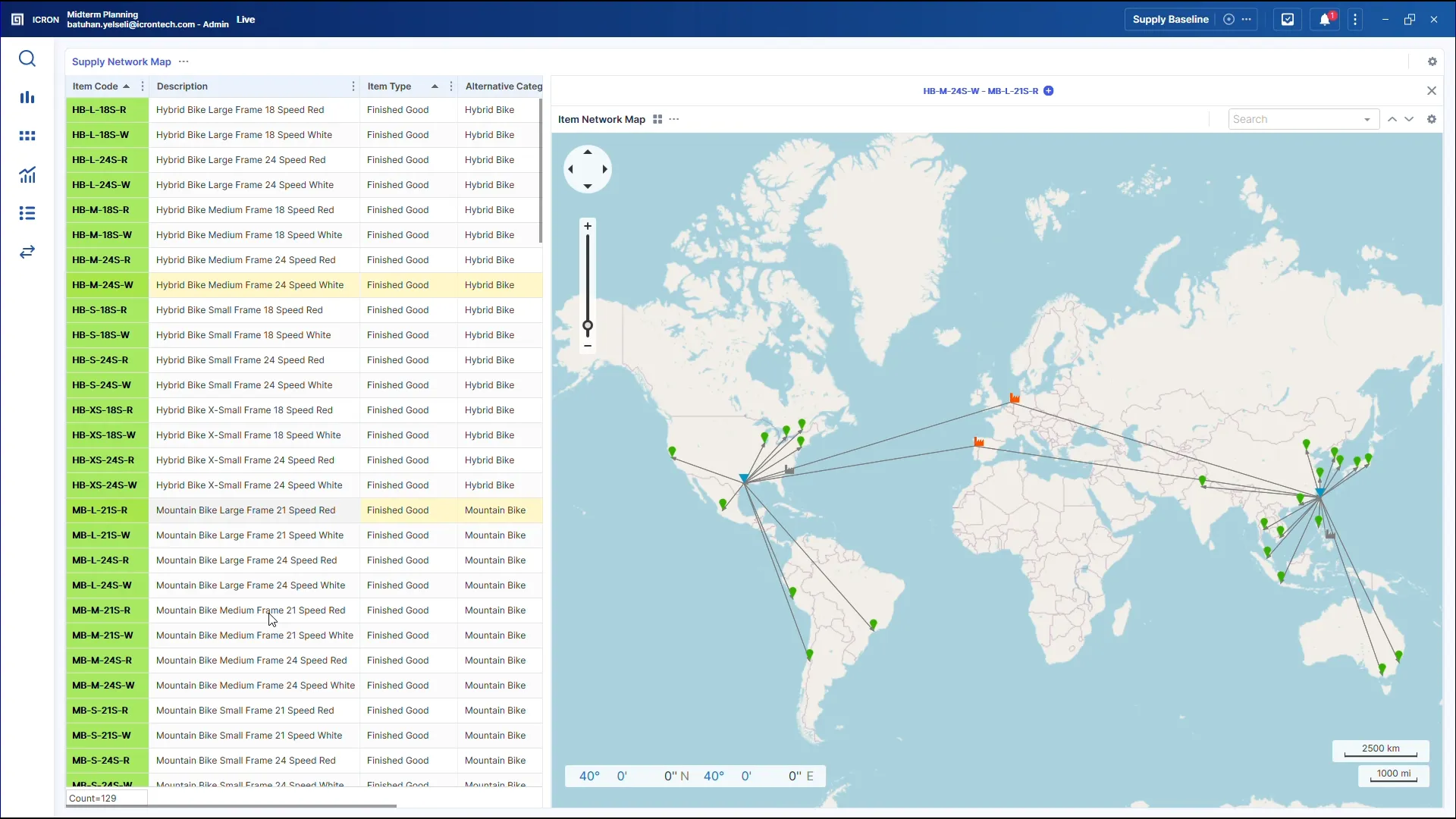
Task: Open the Supply Network Map settings gear
Action: click(1432, 61)
